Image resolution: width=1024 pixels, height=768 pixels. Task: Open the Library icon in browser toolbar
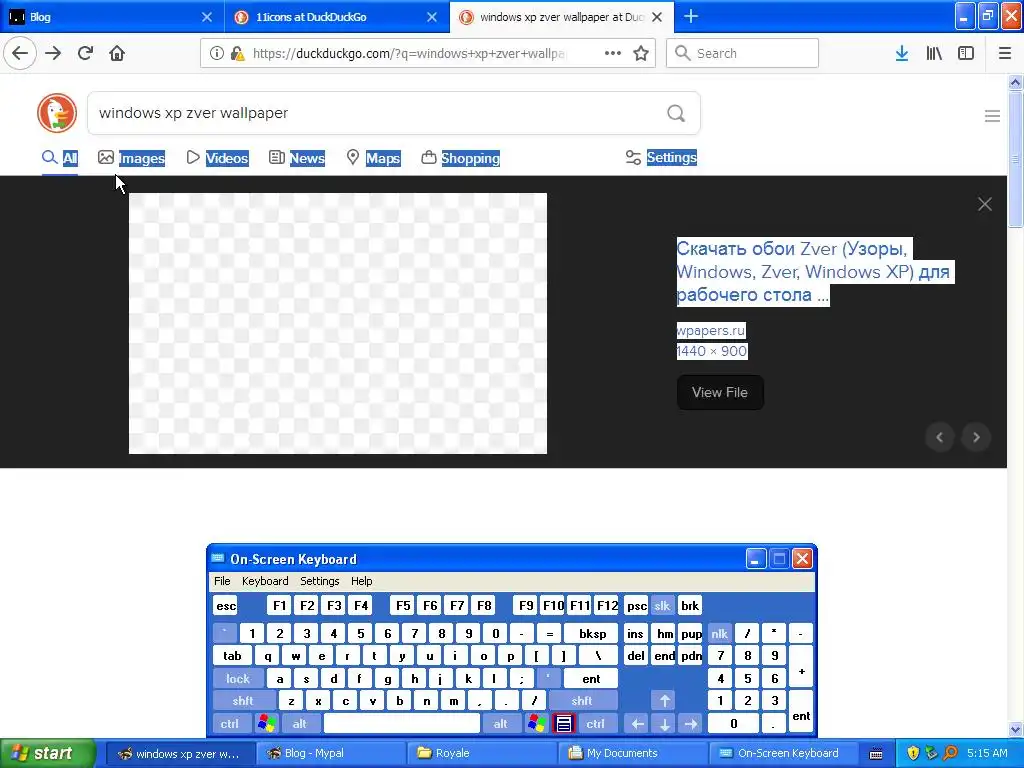point(934,53)
